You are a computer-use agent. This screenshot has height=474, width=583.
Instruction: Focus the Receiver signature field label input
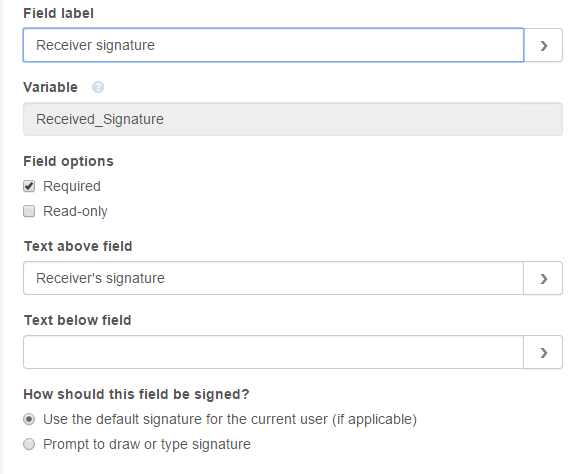[x=273, y=45]
